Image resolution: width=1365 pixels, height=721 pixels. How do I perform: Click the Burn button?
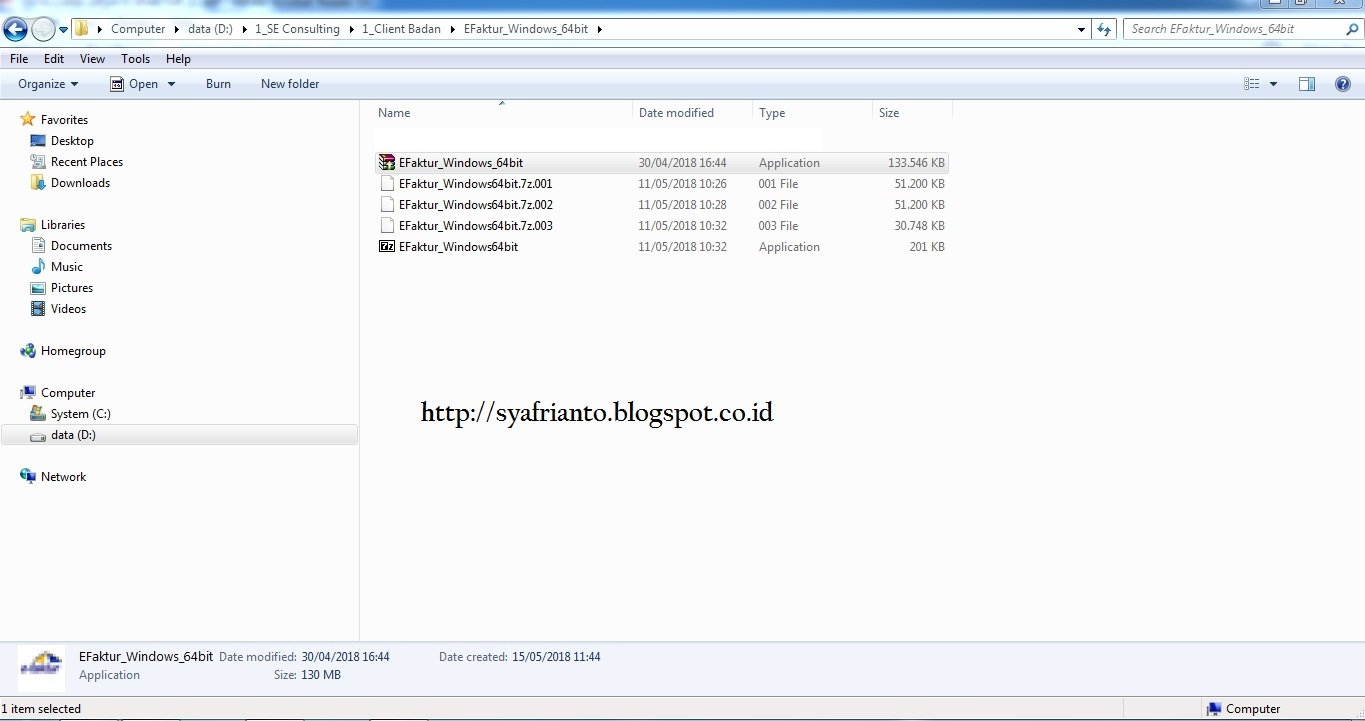point(218,84)
